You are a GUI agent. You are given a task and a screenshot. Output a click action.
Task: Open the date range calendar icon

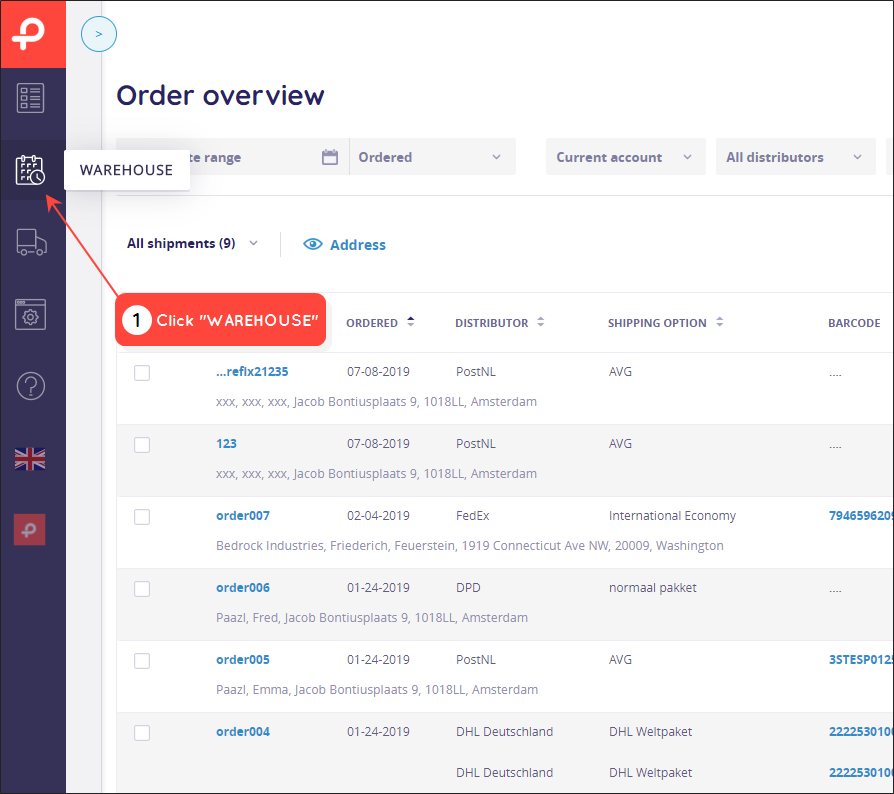click(x=330, y=157)
